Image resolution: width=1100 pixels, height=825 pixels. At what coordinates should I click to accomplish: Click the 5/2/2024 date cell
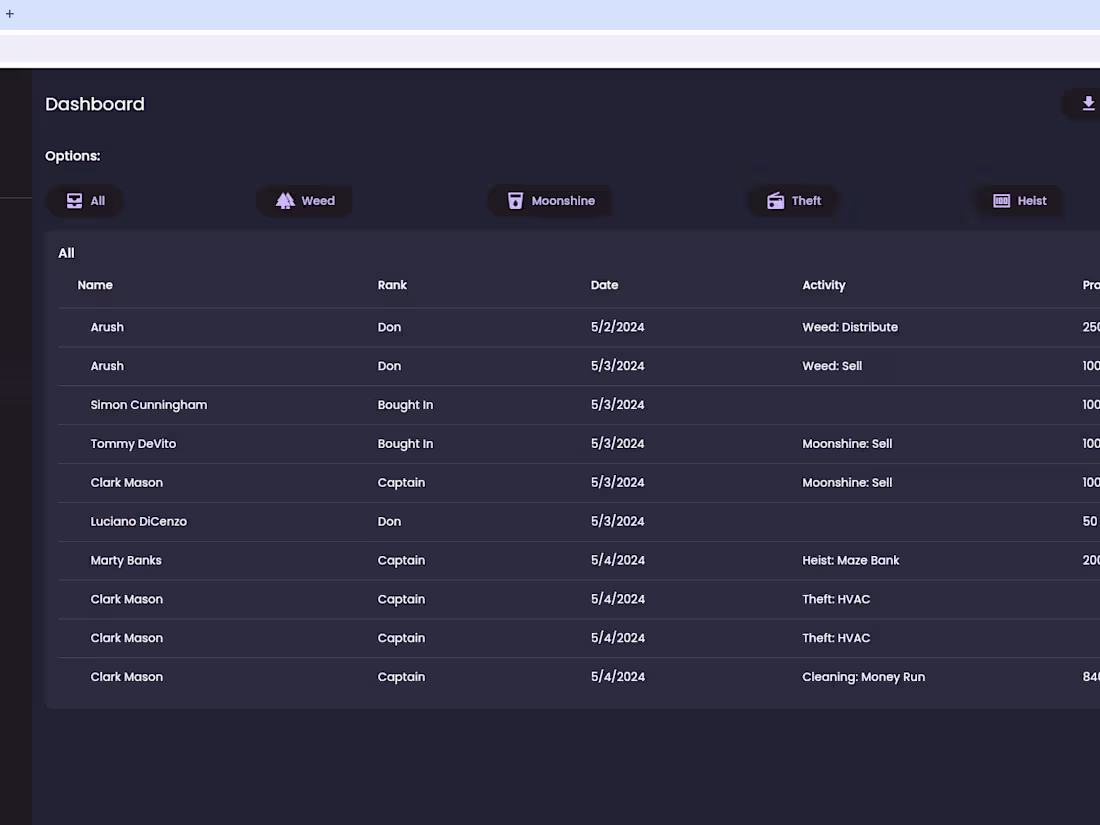617,327
